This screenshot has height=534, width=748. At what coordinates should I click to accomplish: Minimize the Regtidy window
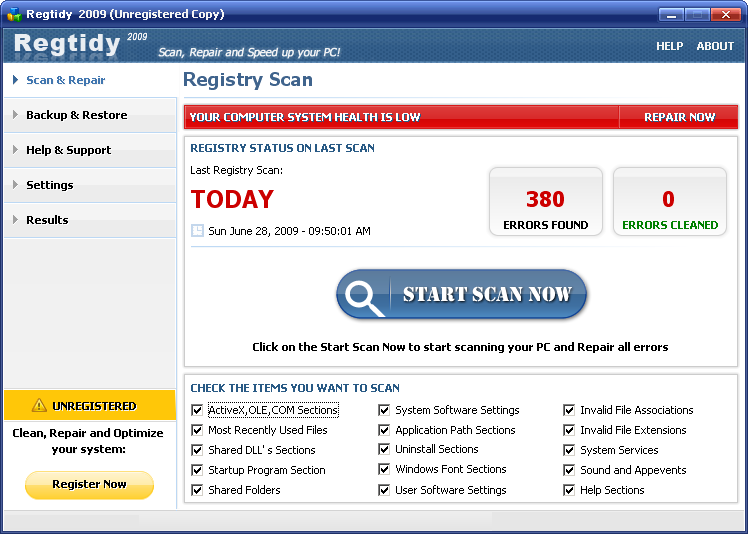[671, 15]
